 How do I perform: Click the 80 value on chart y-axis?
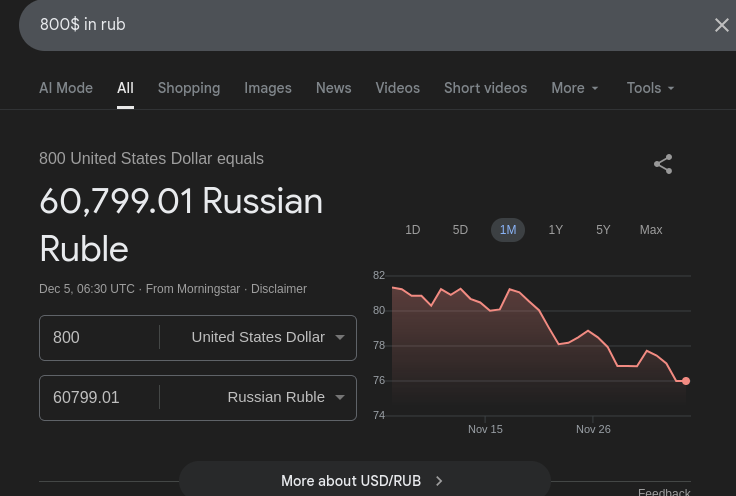tap(379, 311)
